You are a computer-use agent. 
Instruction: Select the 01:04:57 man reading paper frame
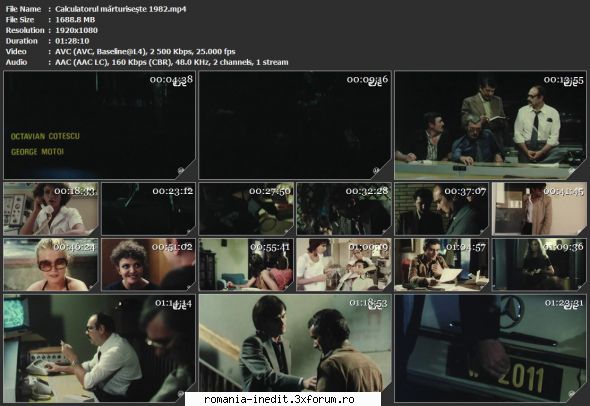pyautogui.click(x=441, y=265)
